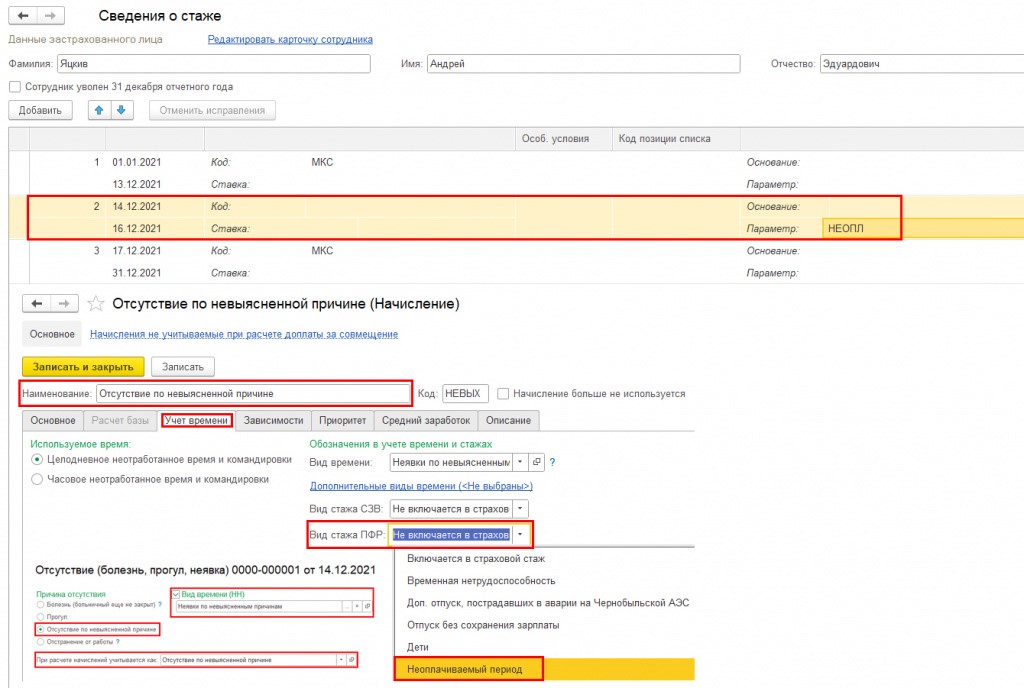Image resolution: width=1024 pixels, height=688 pixels.
Task: Pick Доп. отпуск, пострадавших в аварии на Чернобыльской АЭС
Action: 544,603
